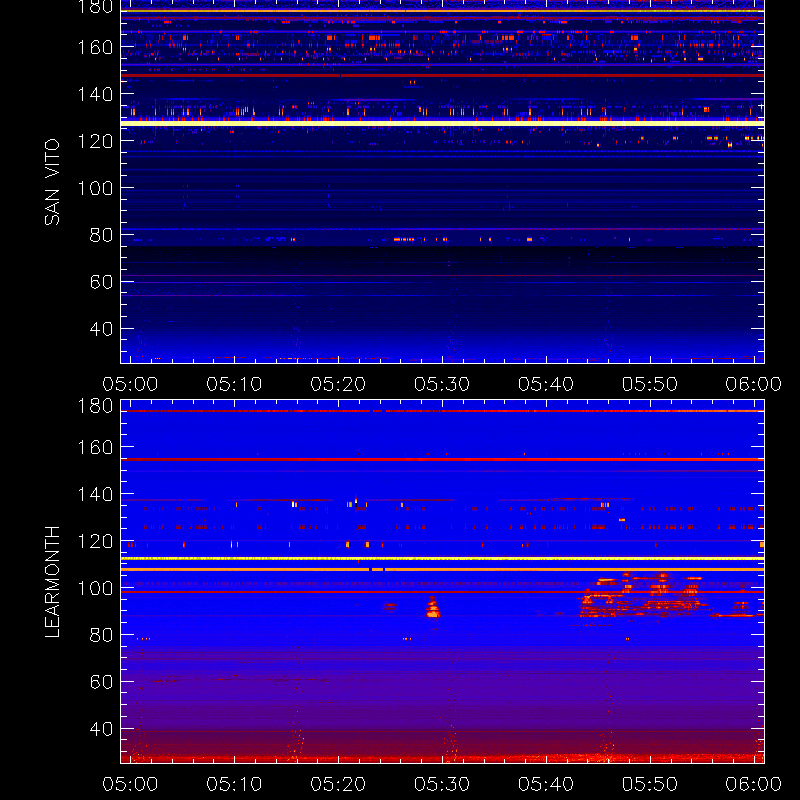Image resolution: width=800 pixels, height=800 pixels.
Task: Click the SAN VITO axis title
Action: pyautogui.click(x=52, y=182)
